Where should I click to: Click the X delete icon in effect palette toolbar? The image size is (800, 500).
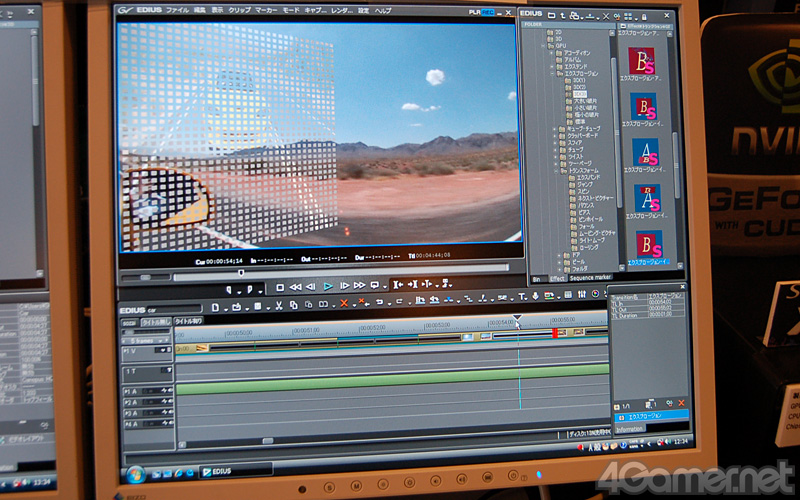coord(606,16)
